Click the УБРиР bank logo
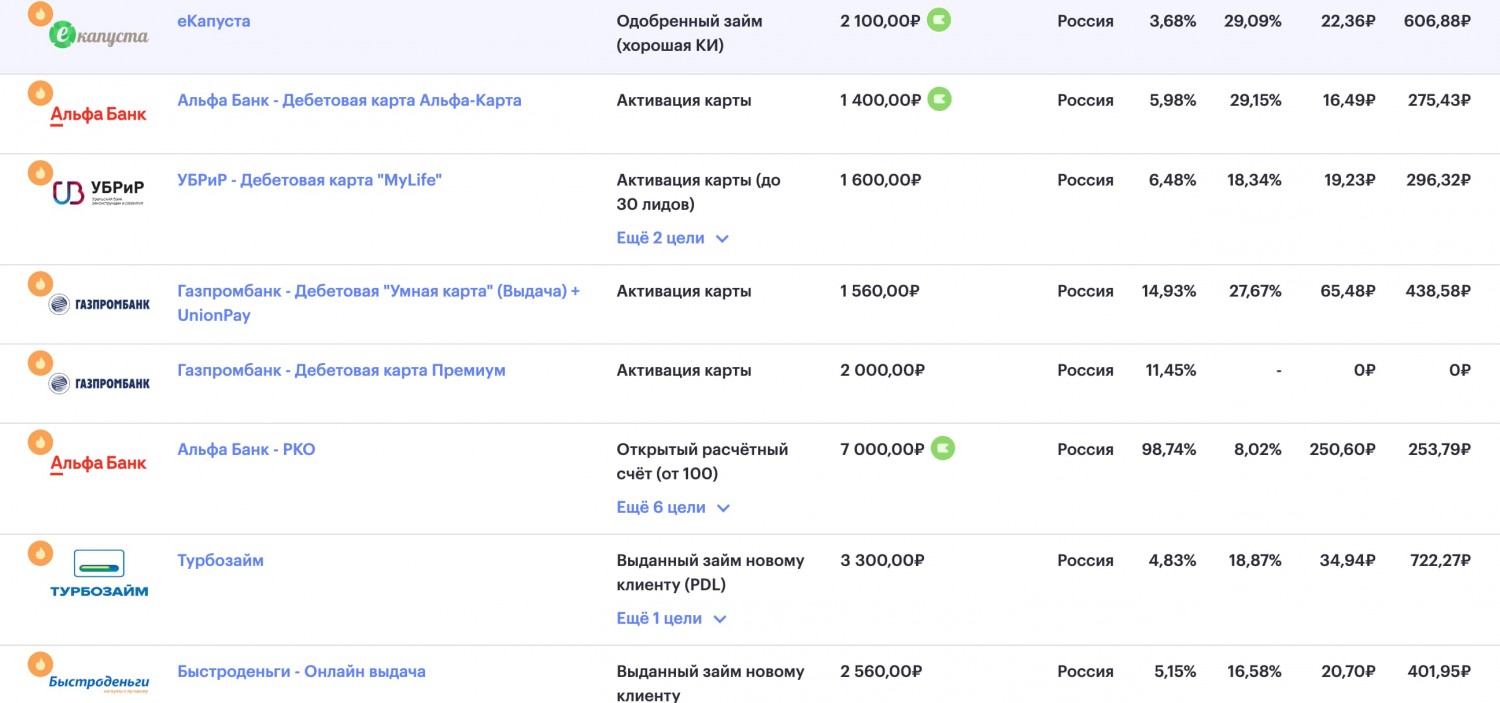 (x=98, y=193)
